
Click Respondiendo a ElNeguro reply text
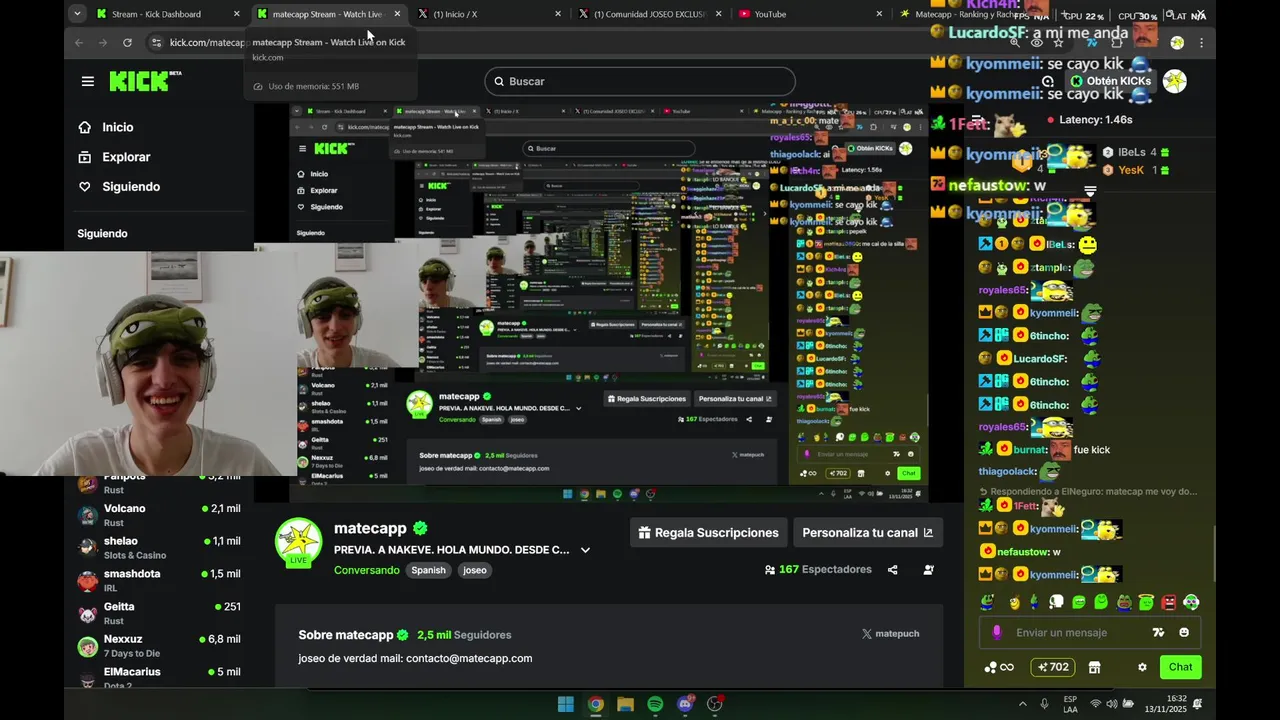[x=1094, y=491]
